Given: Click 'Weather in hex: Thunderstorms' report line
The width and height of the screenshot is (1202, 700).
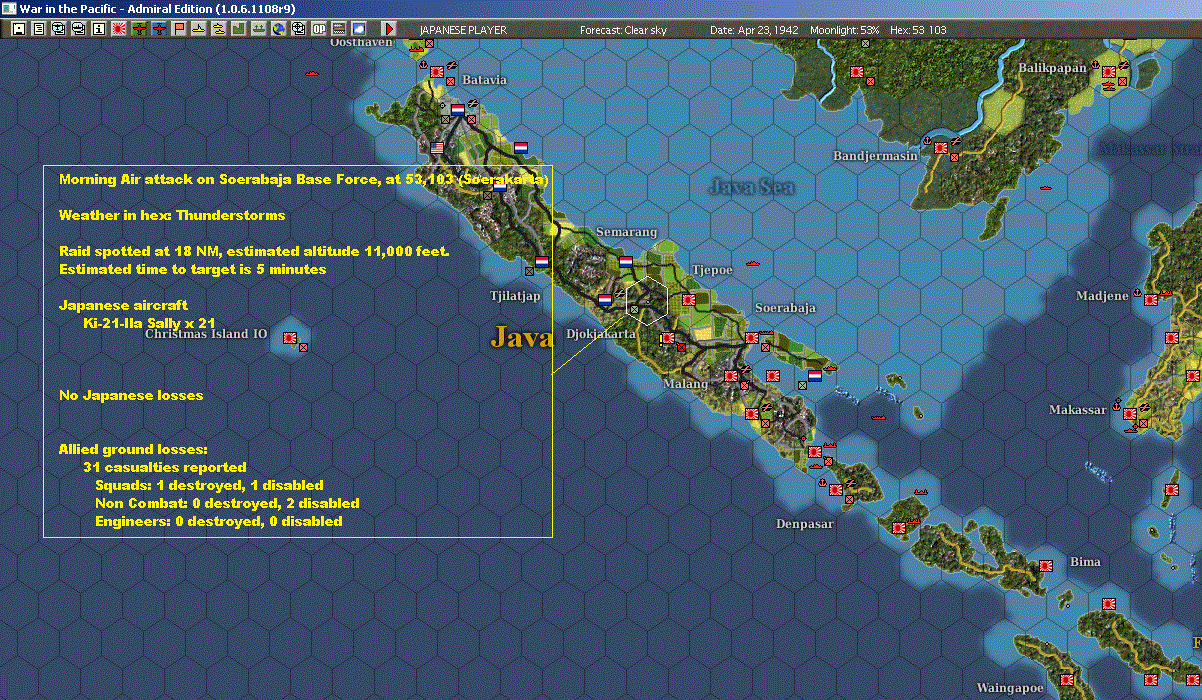Looking at the screenshot, I should tap(172, 215).
